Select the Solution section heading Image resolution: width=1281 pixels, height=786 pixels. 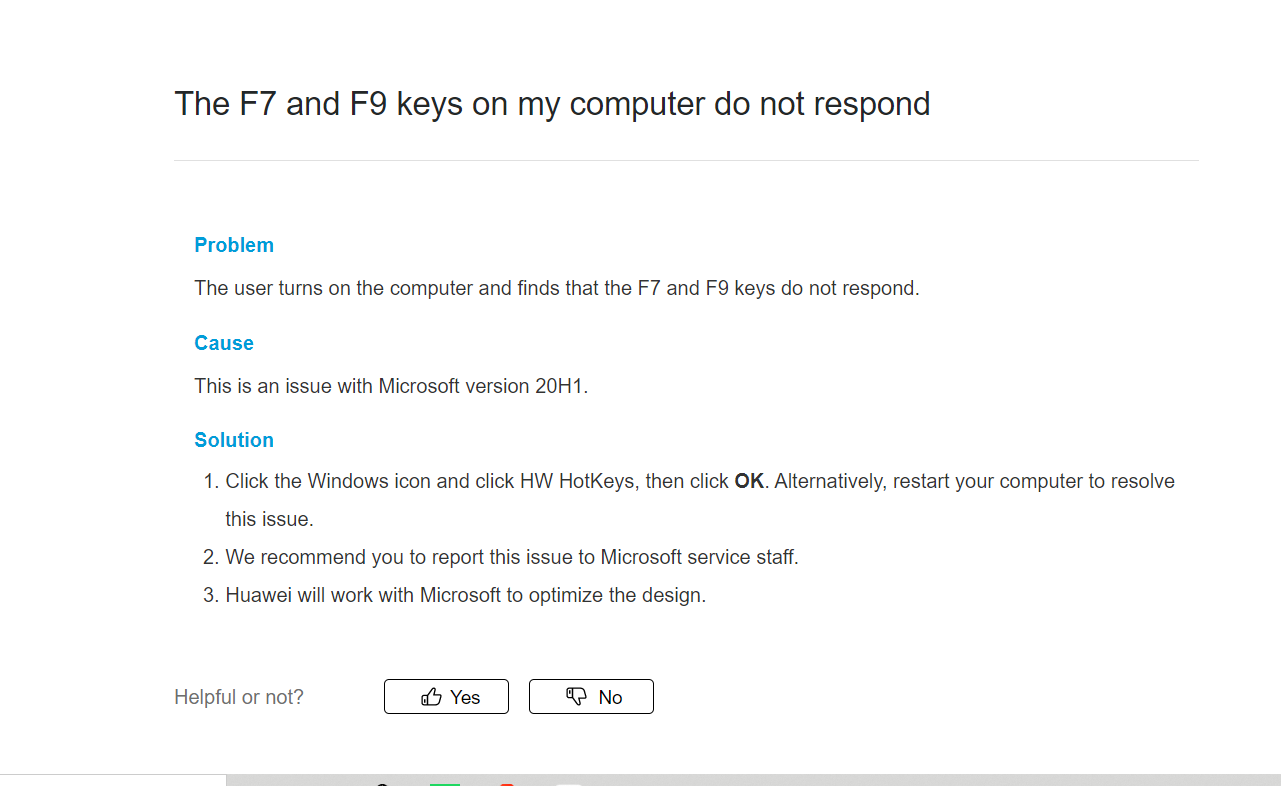tap(234, 440)
